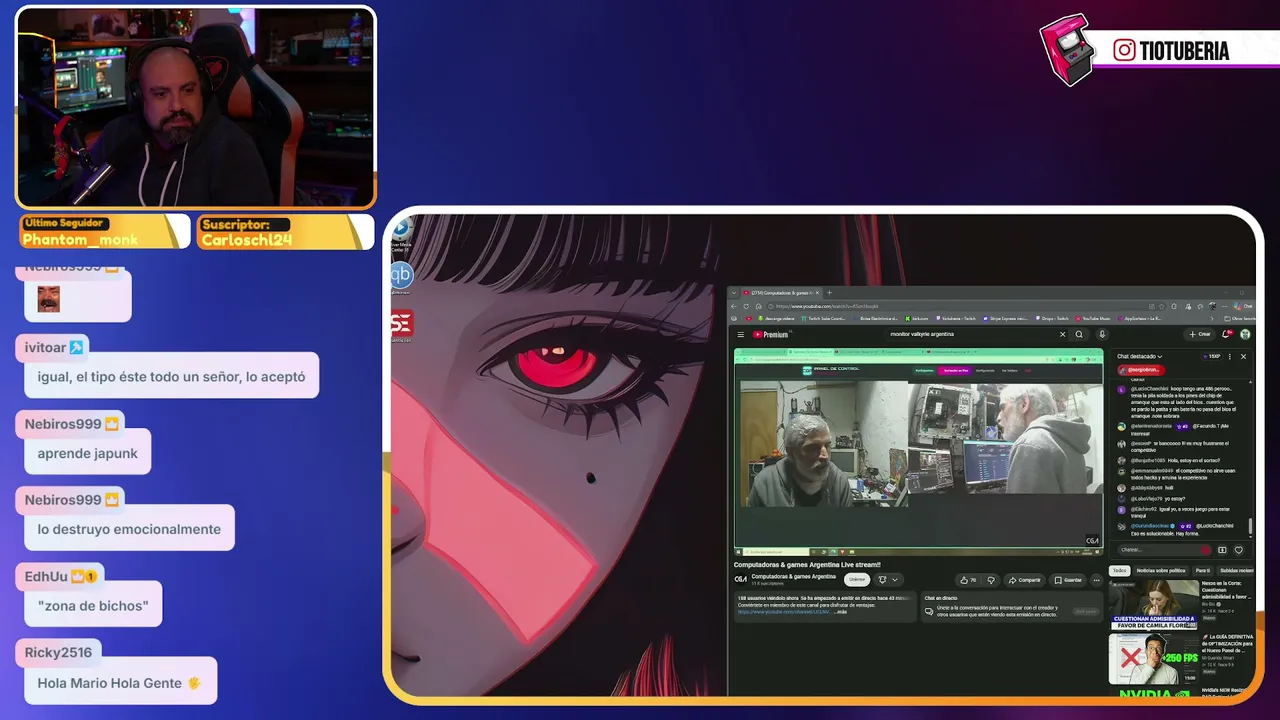Screen dimensions: 1280x720
Task: Save the video with Guardar
Action: tap(1069, 580)
